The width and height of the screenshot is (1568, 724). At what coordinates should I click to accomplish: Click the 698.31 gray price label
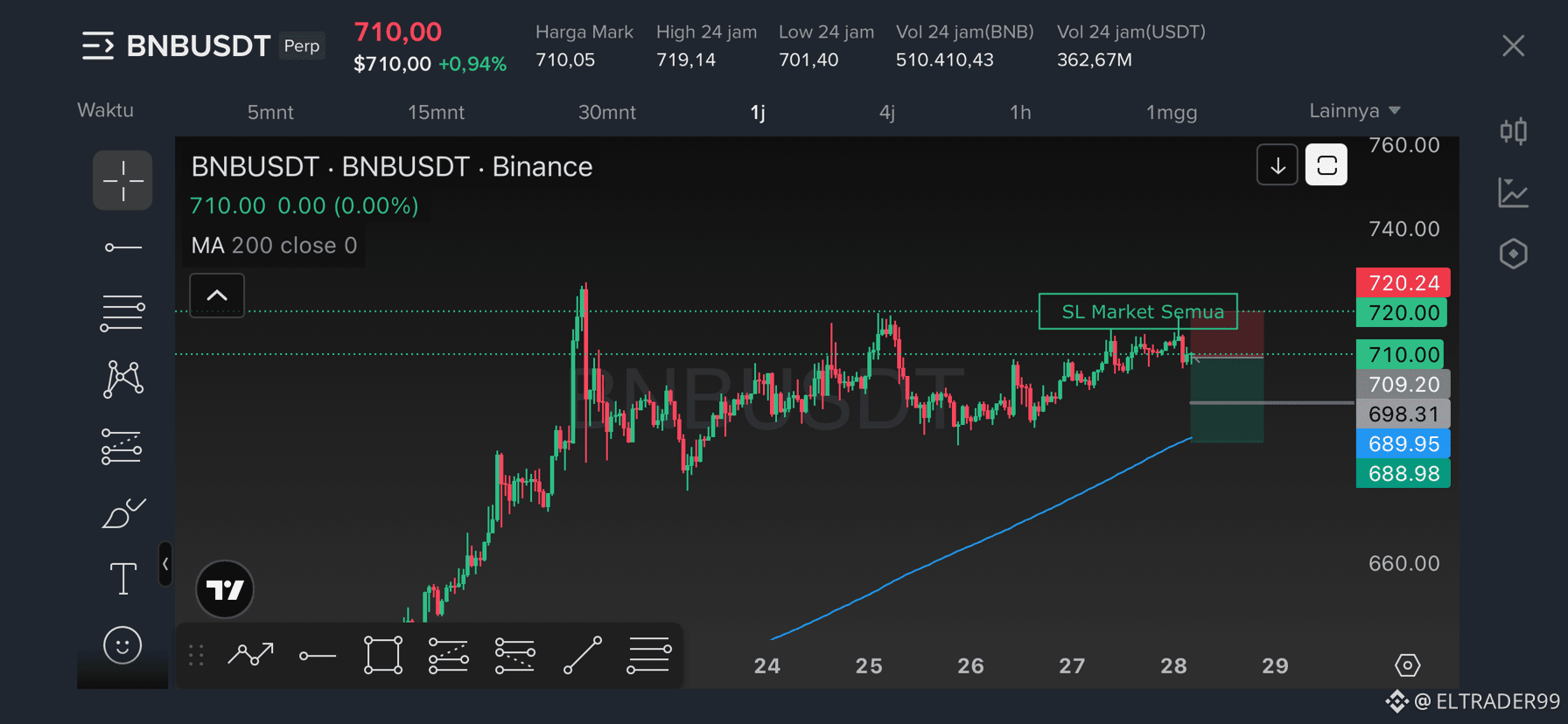coord(1403,414)
